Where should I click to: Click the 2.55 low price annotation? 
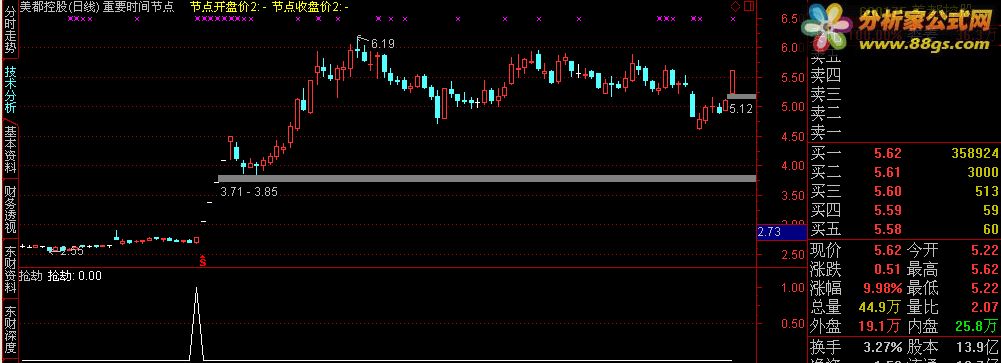coord(72,251)
